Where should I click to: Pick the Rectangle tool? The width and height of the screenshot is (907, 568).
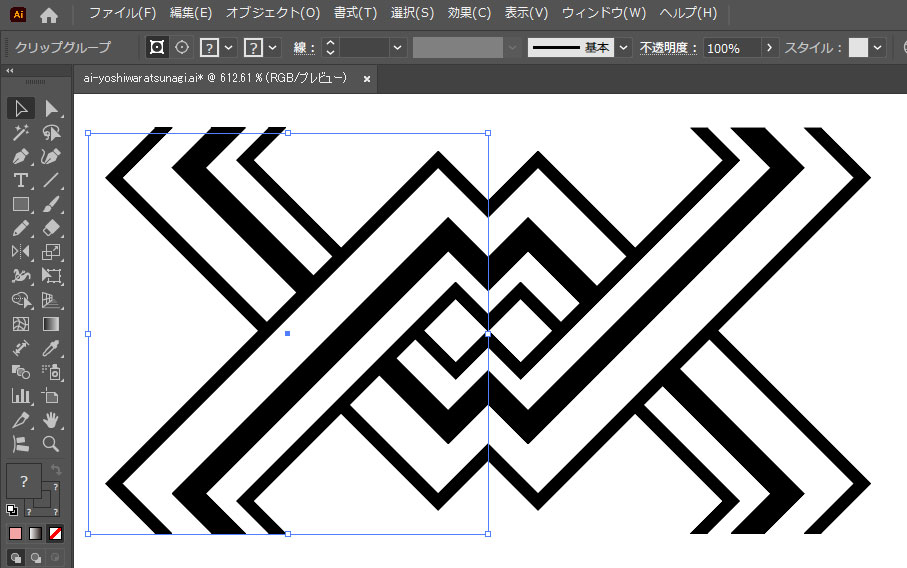20,205
